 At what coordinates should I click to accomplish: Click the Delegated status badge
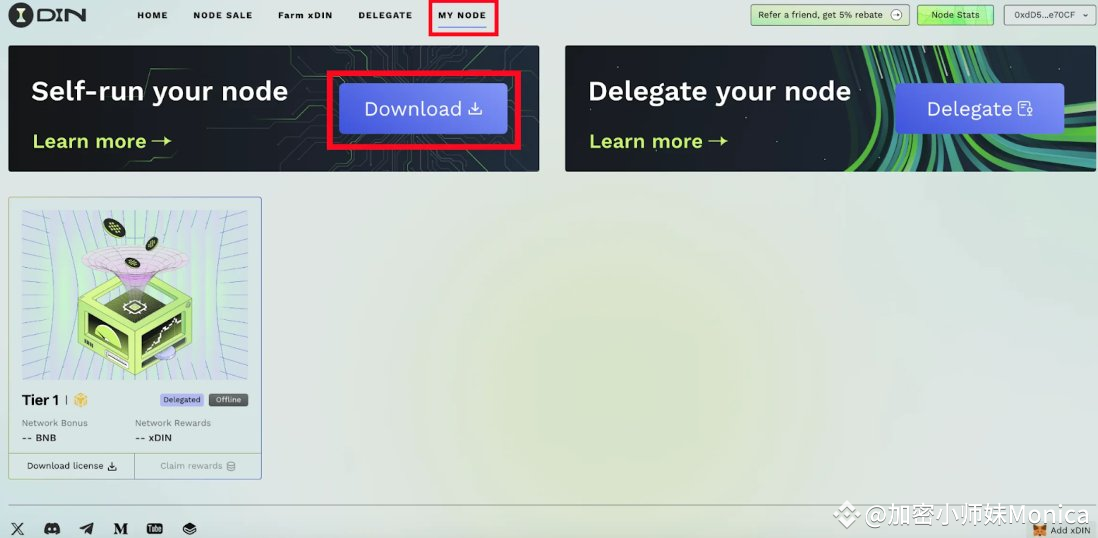tap(182, 400)
